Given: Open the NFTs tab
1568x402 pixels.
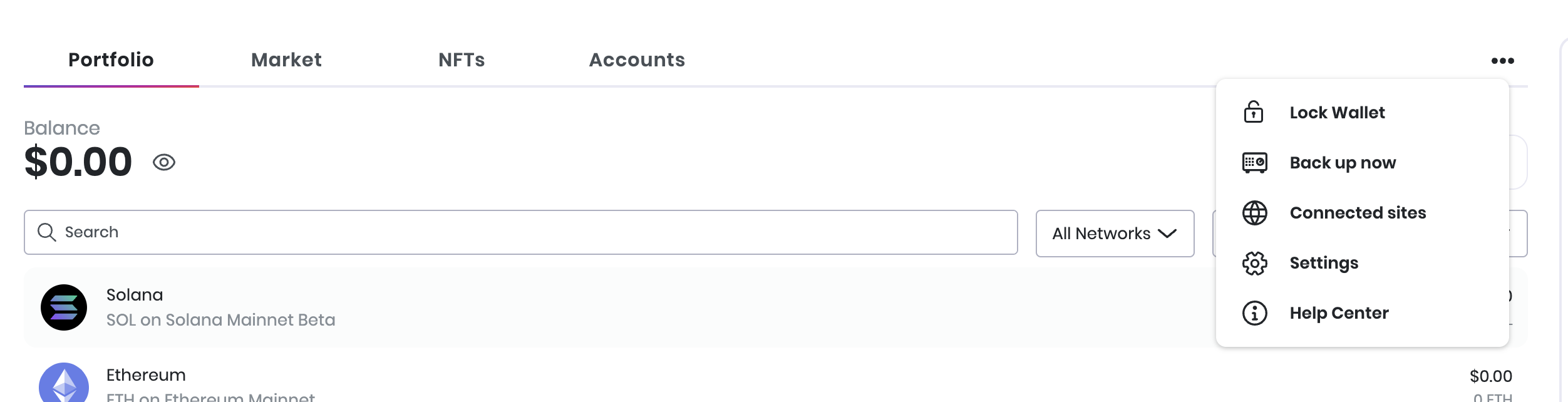Looking at the screenshot, I should point(462,60).
